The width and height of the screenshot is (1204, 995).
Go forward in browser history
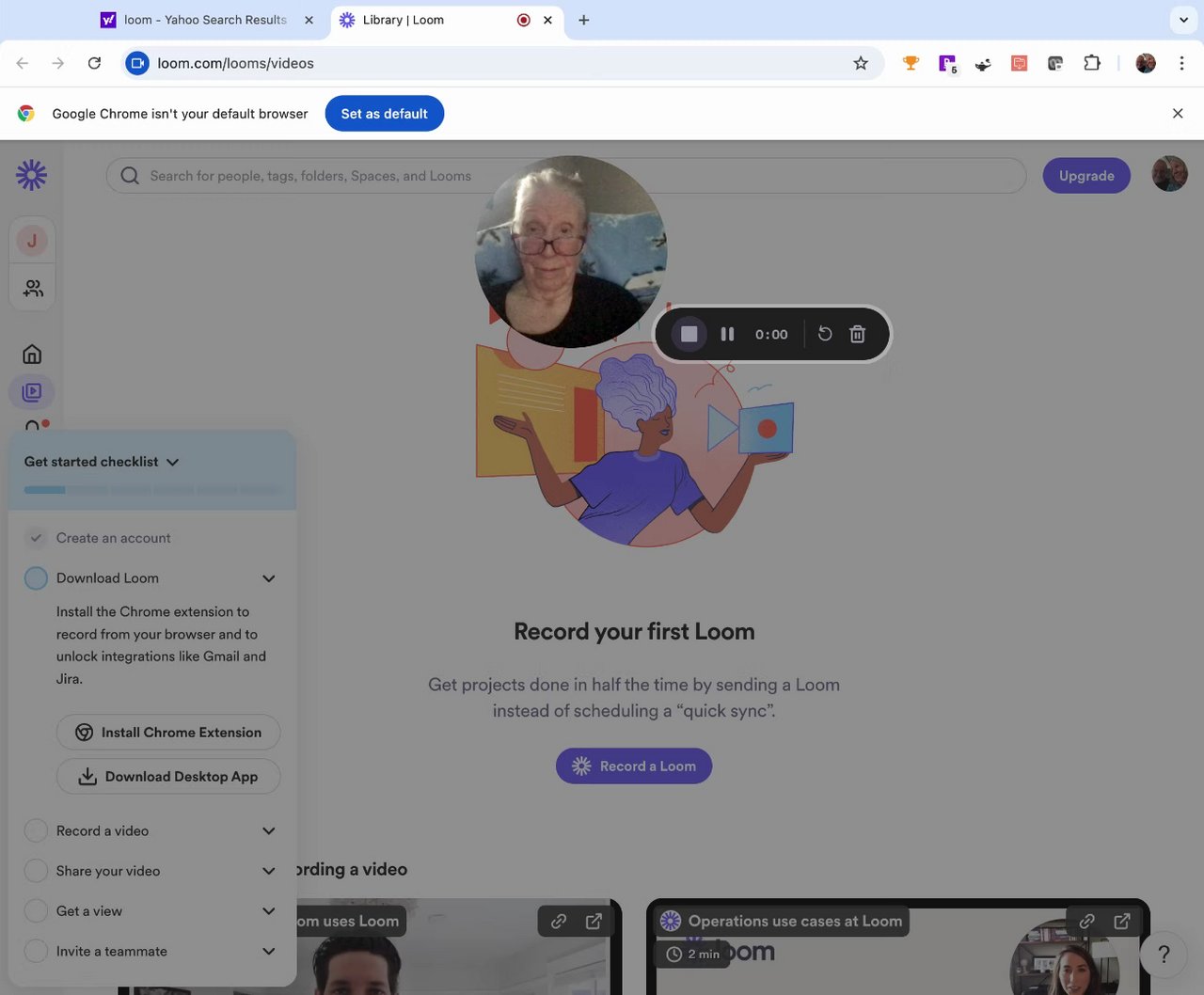[58, 63]
